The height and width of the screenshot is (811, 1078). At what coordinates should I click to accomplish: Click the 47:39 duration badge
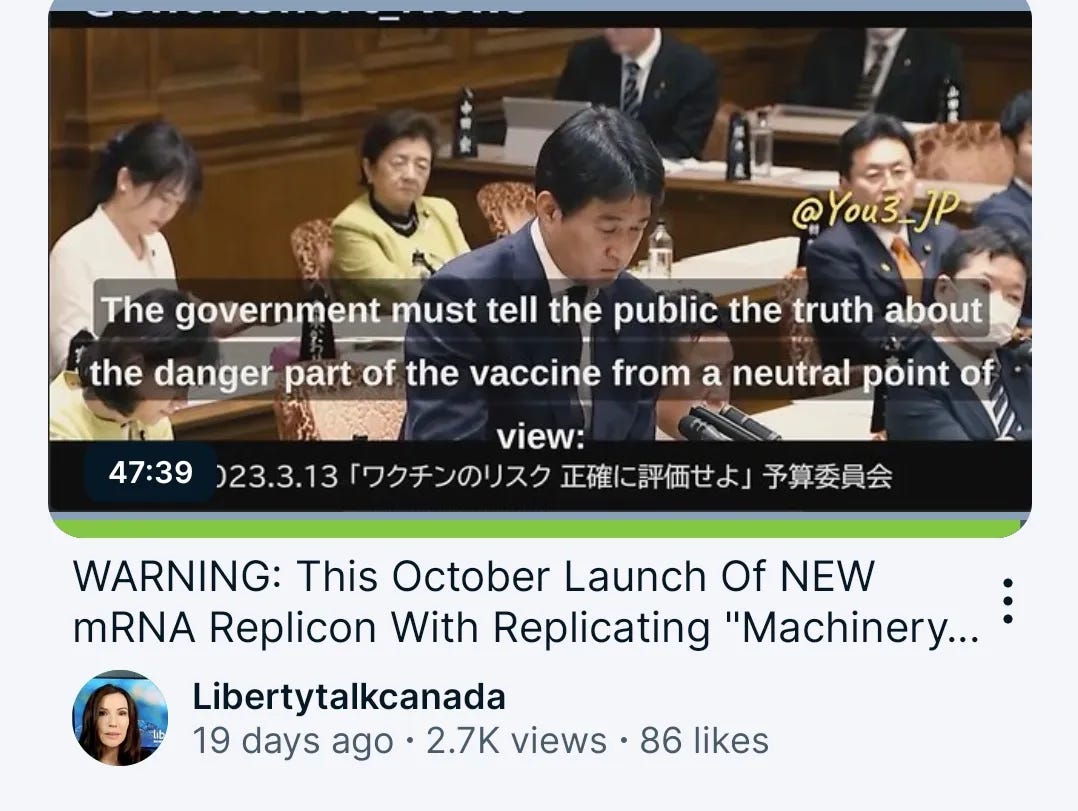click(151, 473)
